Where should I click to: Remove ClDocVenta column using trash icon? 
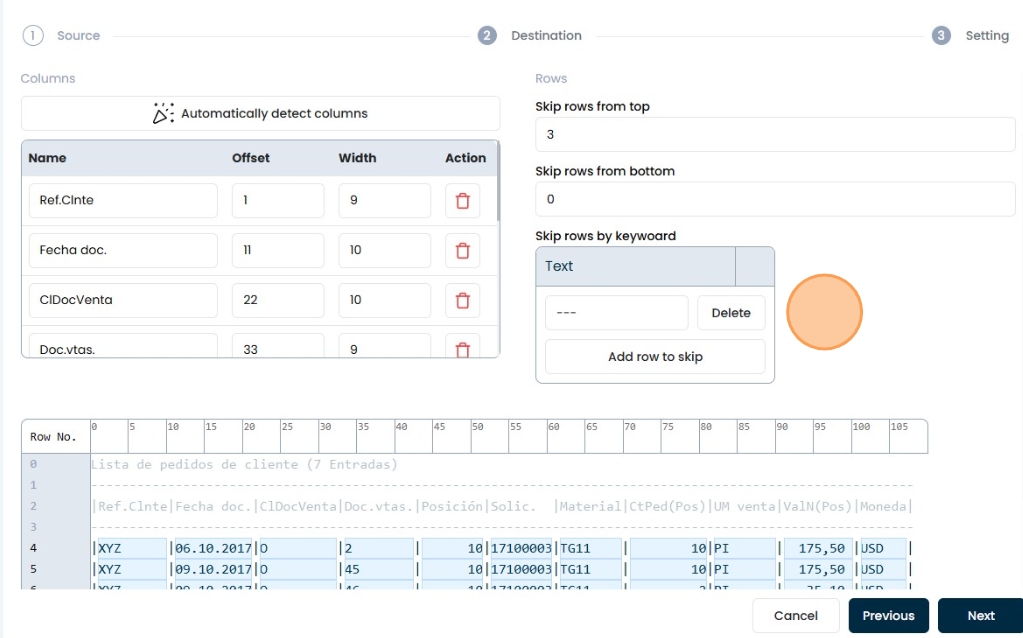tap(462, 300)
